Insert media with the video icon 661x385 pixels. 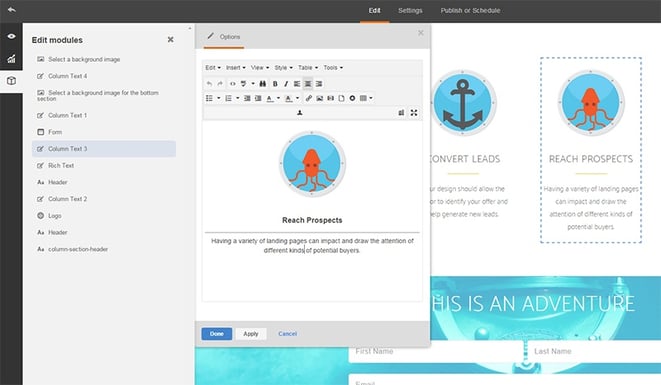[330, 98]
